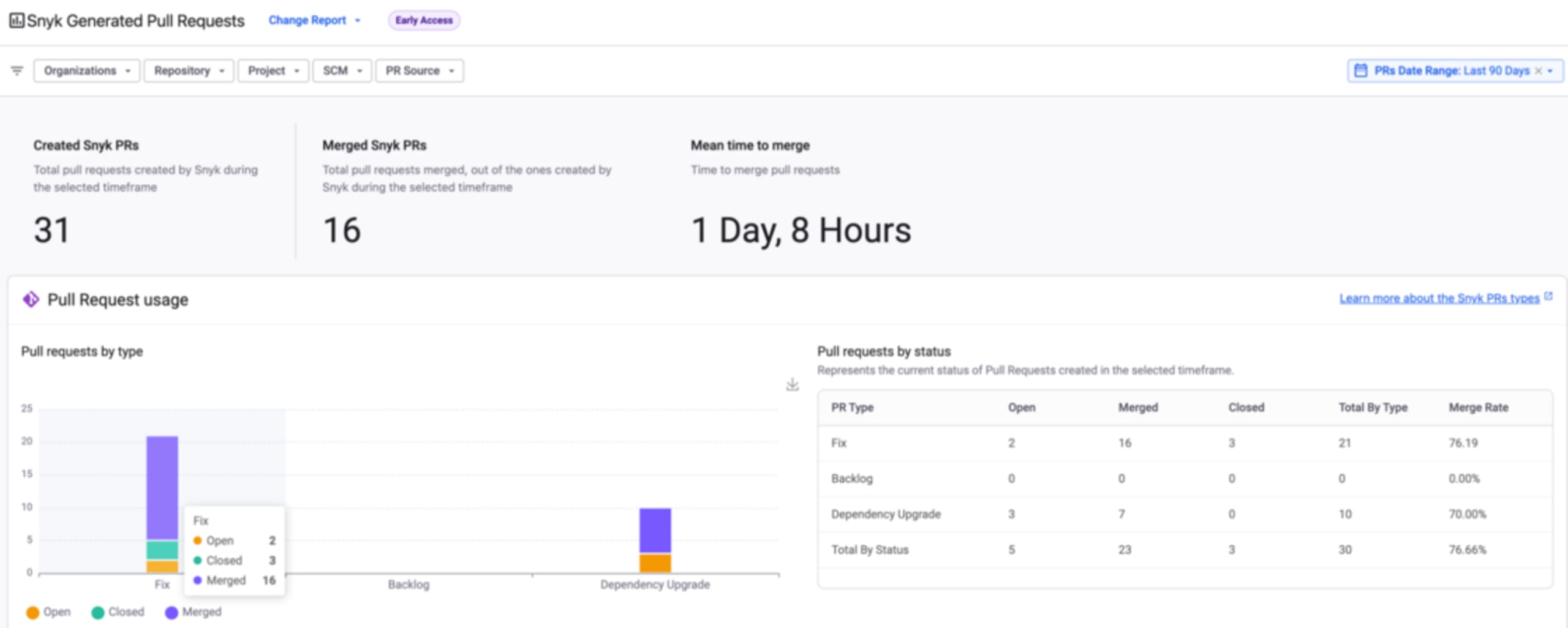Open the Project filter dropdown
Screen dimensions: 1568x628
(x=273, y=71)
